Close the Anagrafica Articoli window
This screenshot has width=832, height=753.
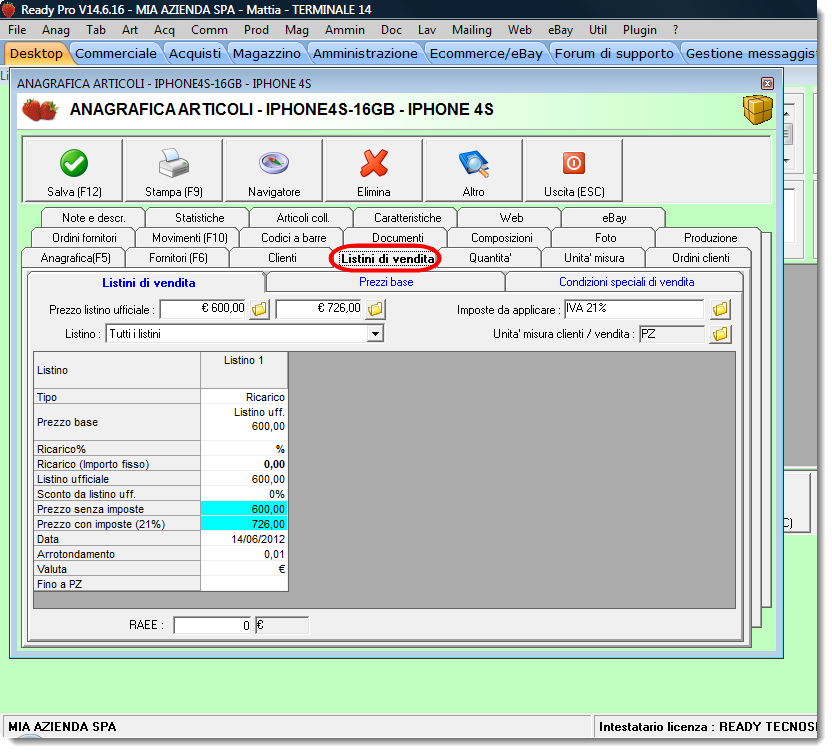click(767, 83)
